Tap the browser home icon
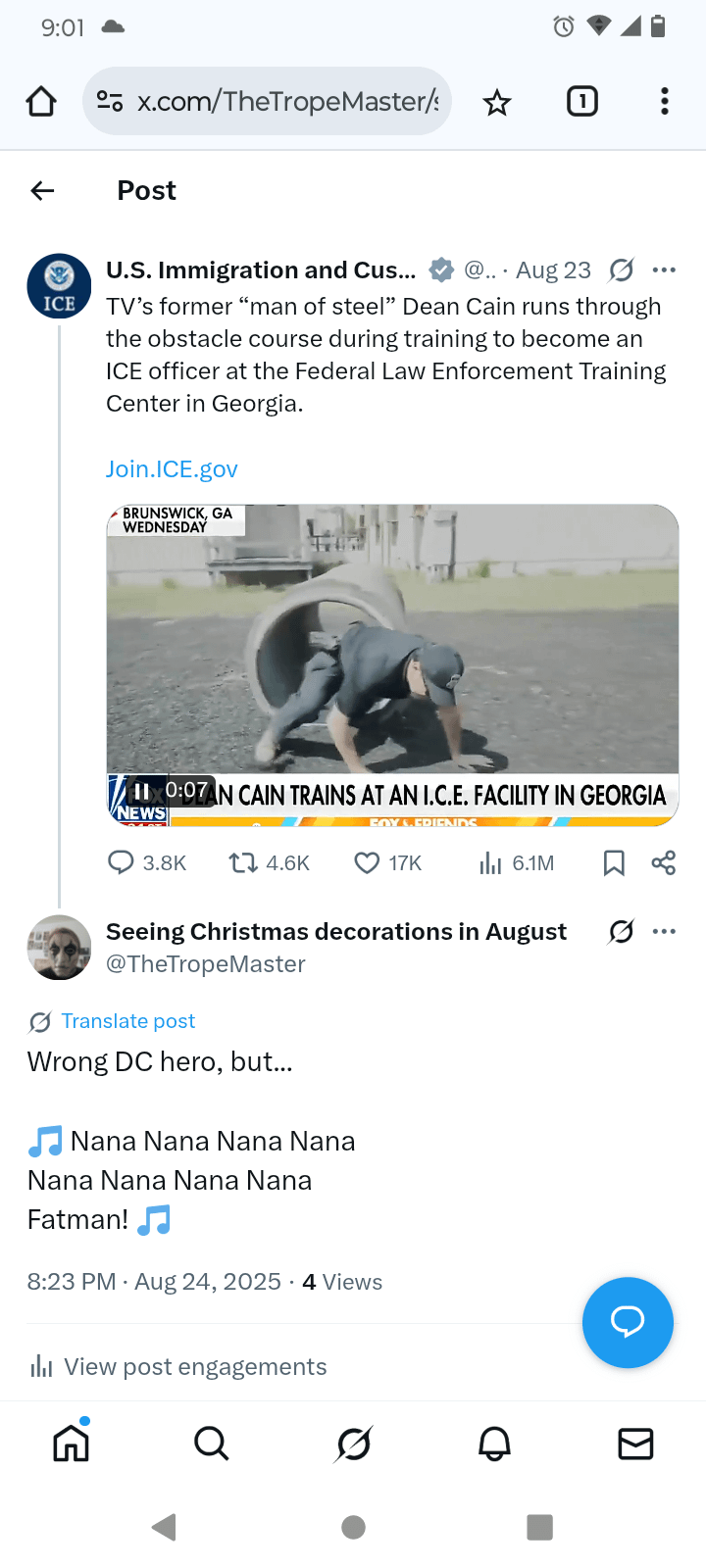706x1568 pixels. coord(41,102)
